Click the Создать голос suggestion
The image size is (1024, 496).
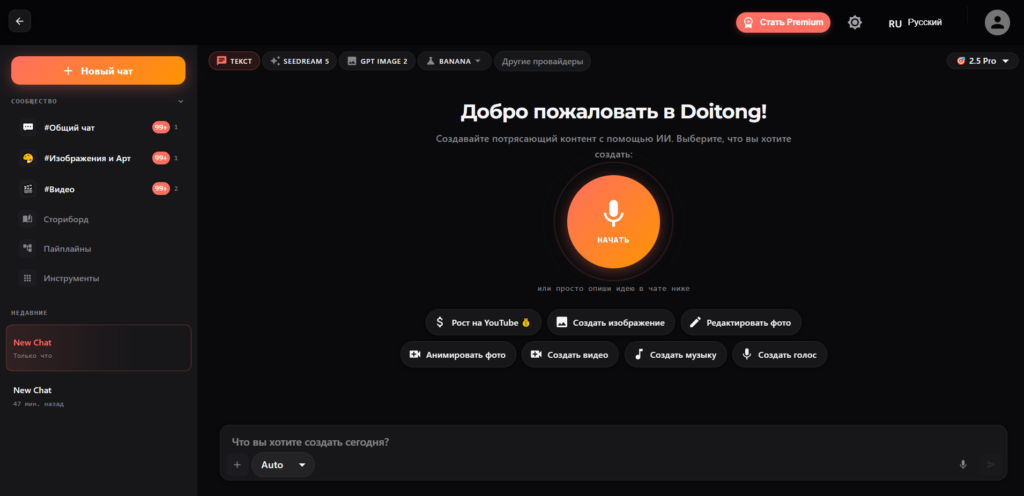tap(779, 354)
